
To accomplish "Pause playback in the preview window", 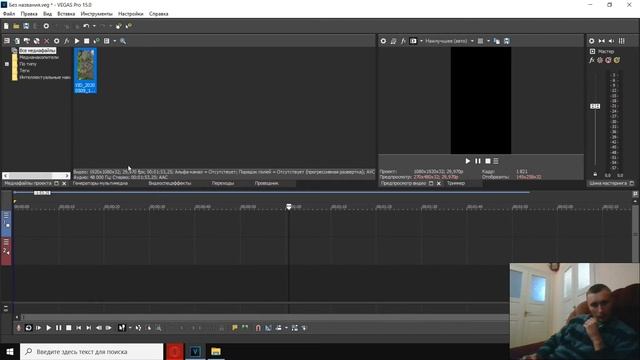I will [x=478, y=161].
